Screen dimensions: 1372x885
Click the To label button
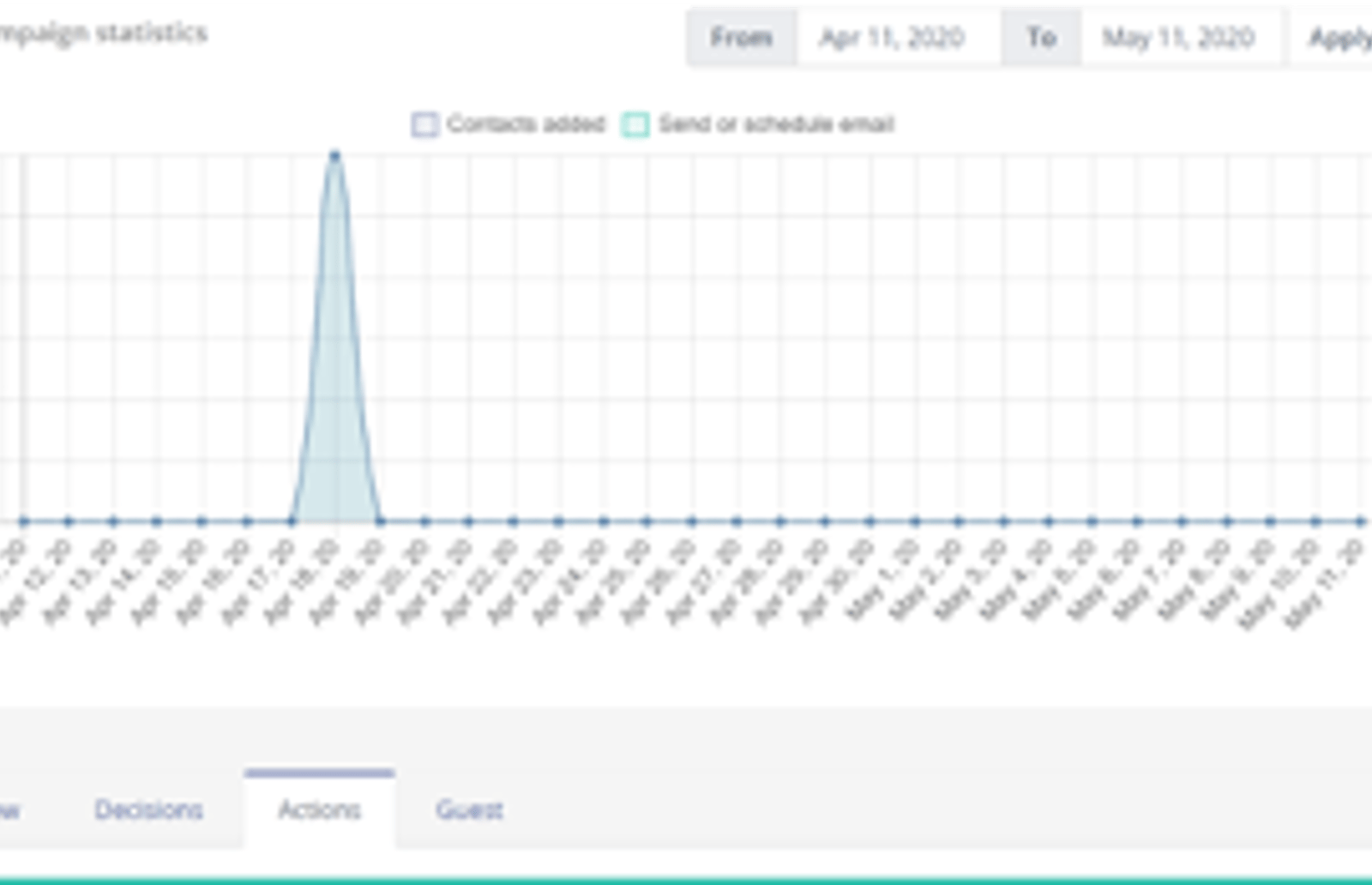click(x=1041, y=37)
